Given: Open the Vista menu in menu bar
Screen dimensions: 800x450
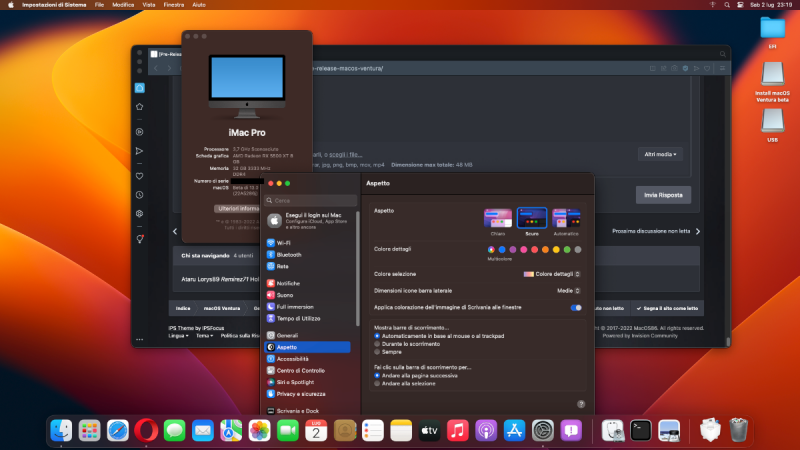Looking at the screenshot, I should pyautogui.click(x=147, y=5).
